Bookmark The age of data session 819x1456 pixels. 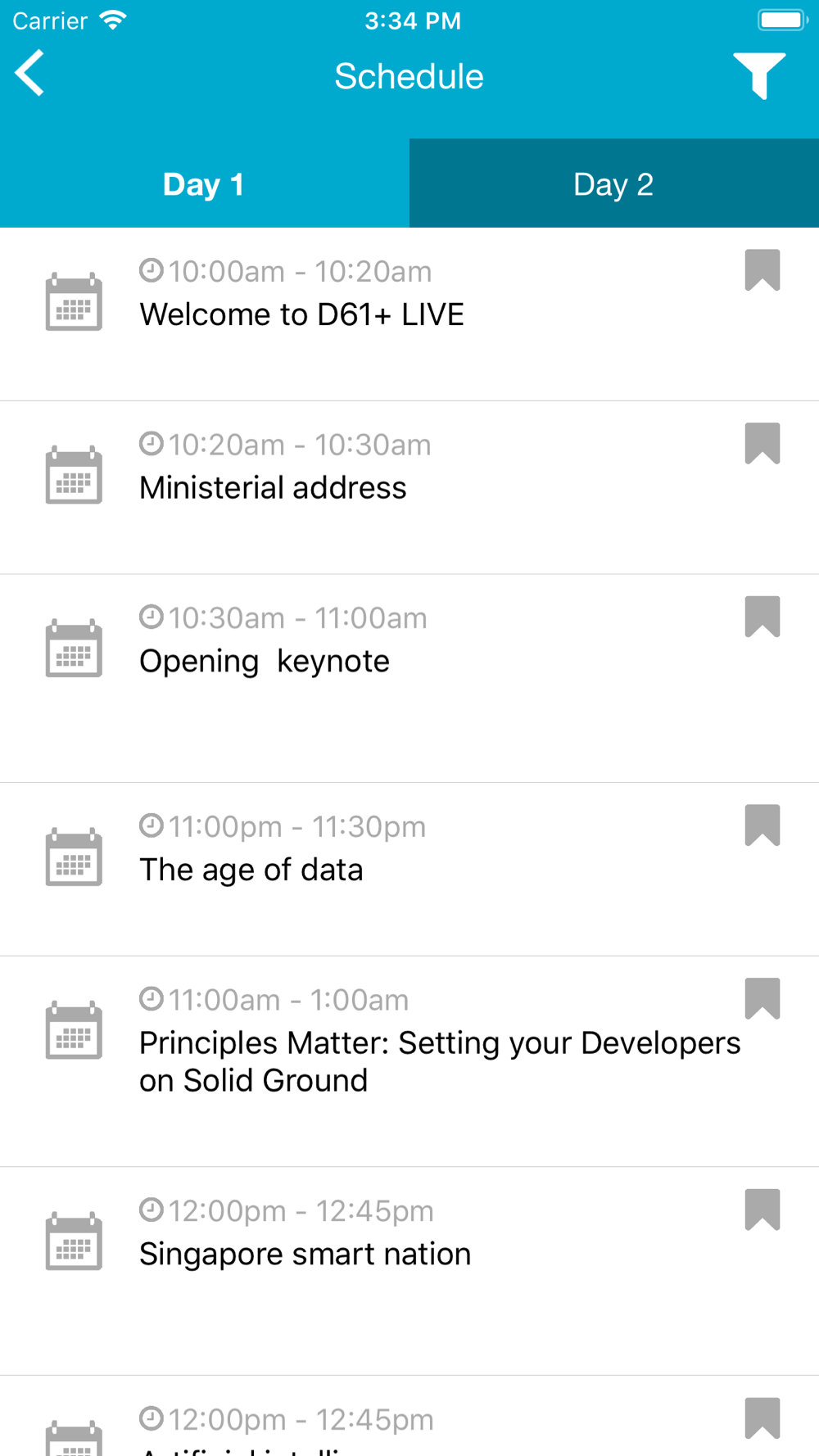(762, 825)
